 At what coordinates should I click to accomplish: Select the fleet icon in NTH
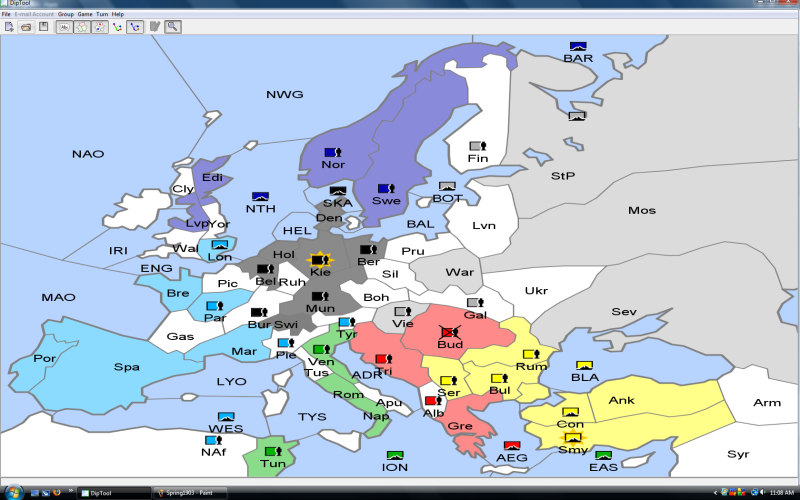coord(260,197)
